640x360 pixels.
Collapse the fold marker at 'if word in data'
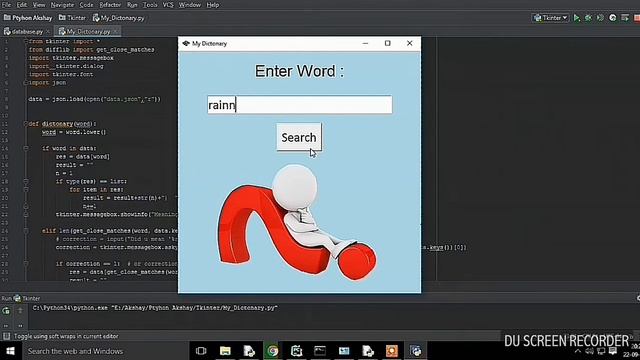[x=26, y=148]
